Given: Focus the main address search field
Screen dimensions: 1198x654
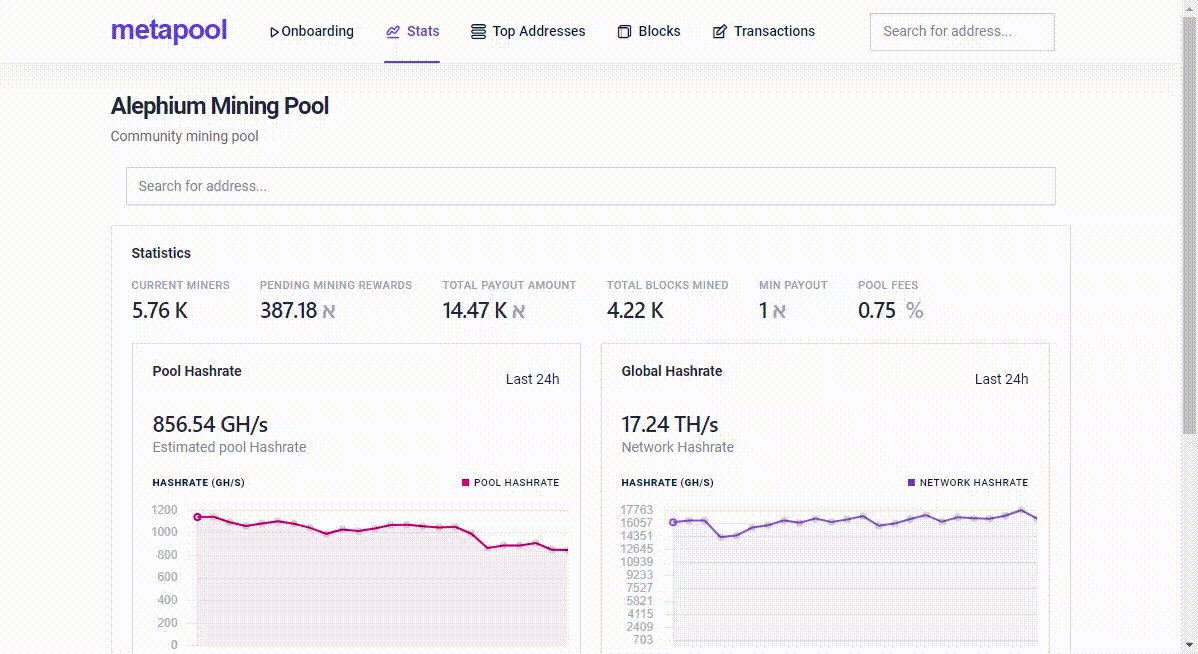Looking at the screenshot, I should pyautogui.click(x=591, y=186).
